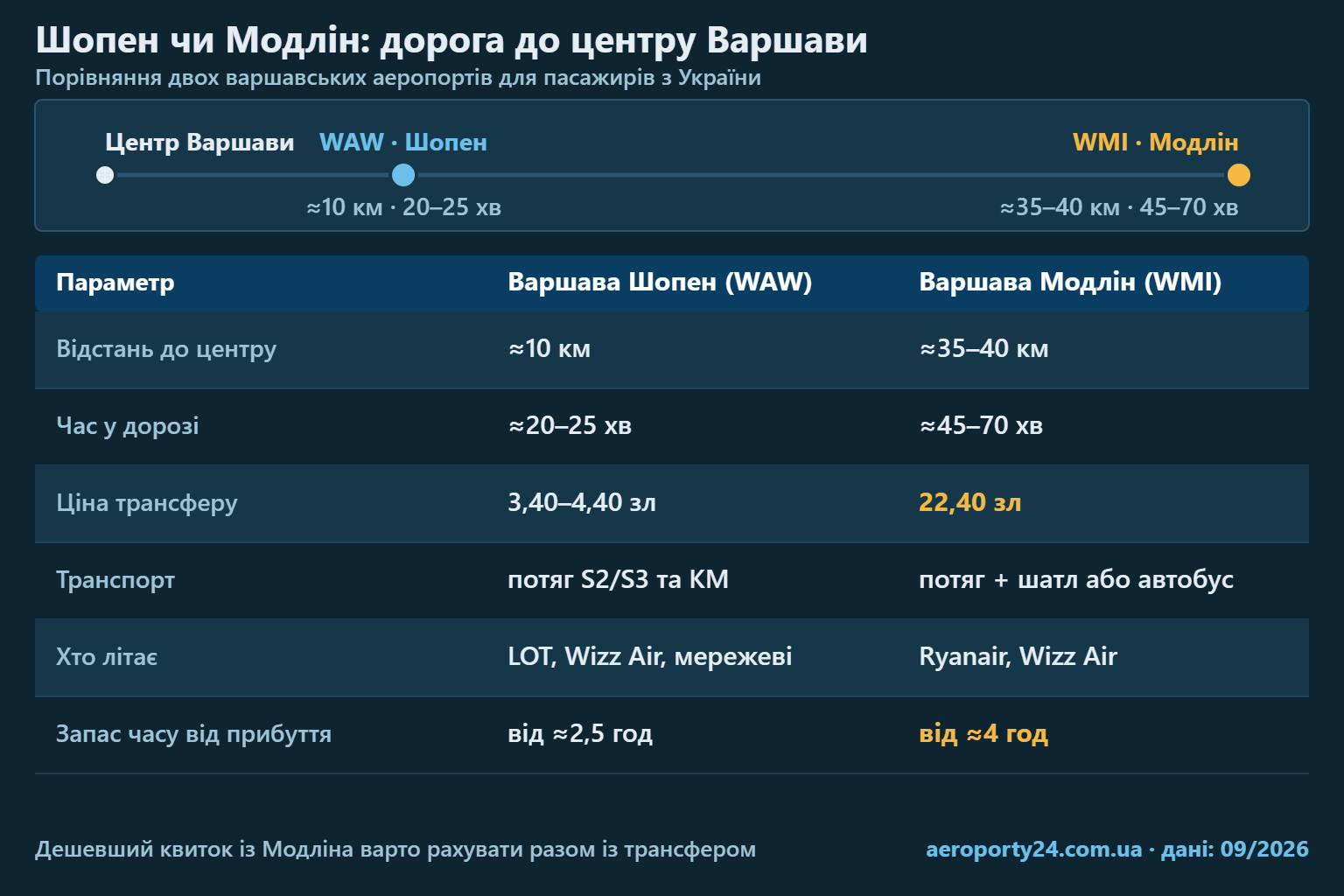The image size is (1344, 896).
Task: Click the 'Ryanair, Wizz Air' cell
Action: 1018,657
